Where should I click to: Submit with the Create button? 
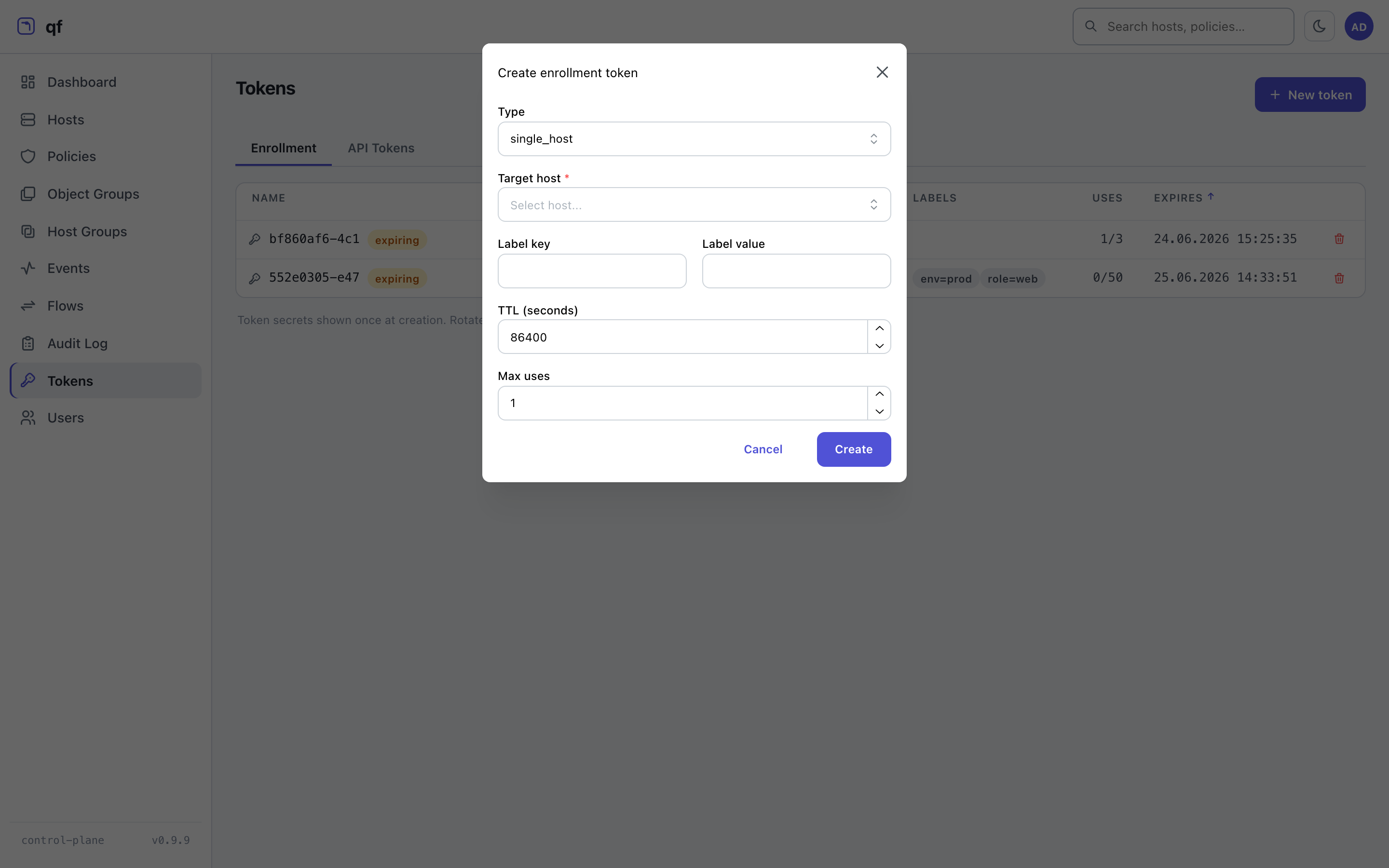pyautogui.click(x=854, y=449)
